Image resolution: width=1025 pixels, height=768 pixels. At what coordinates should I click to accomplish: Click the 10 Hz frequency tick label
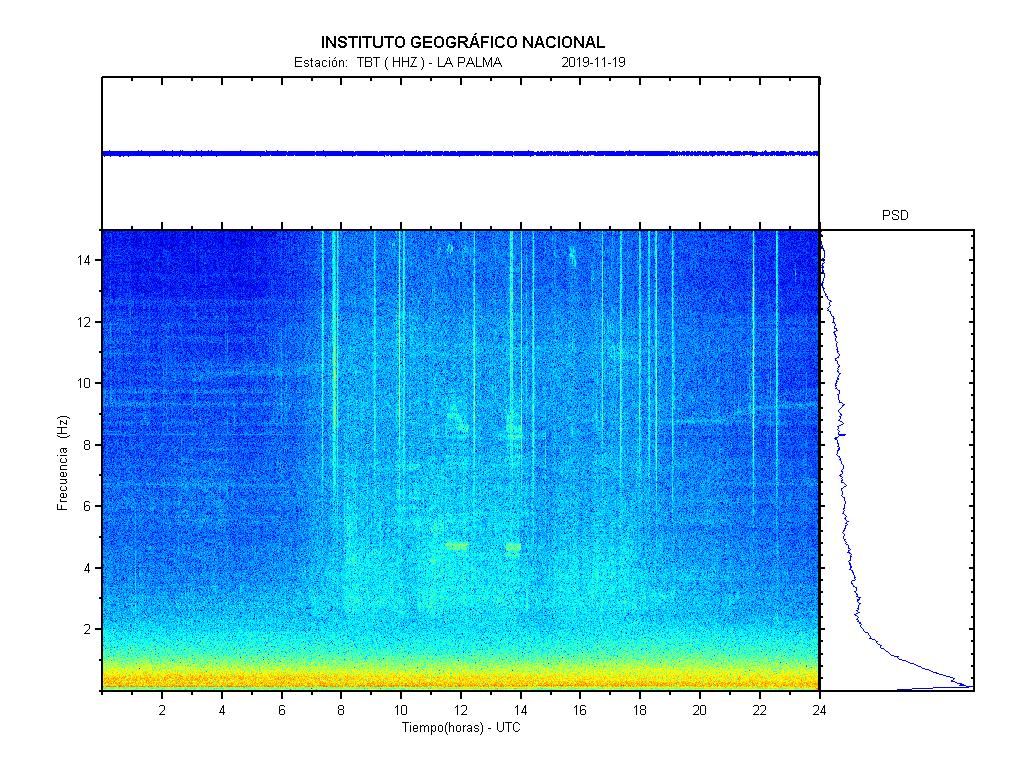(86, 383)
